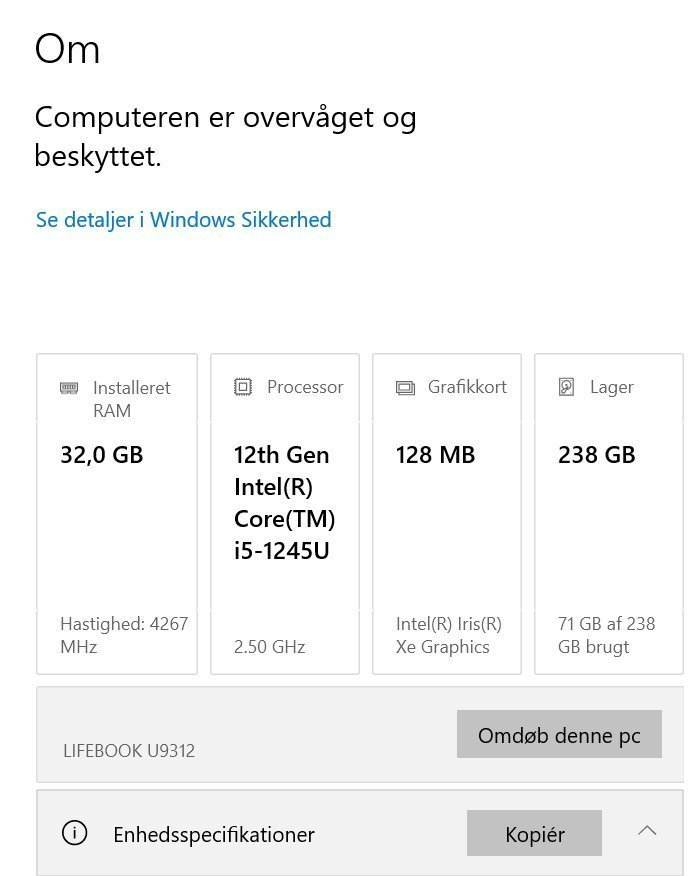Click the 71 GB af 238 GB brugt text
The image size is (693, 876).
click(606, 635)
